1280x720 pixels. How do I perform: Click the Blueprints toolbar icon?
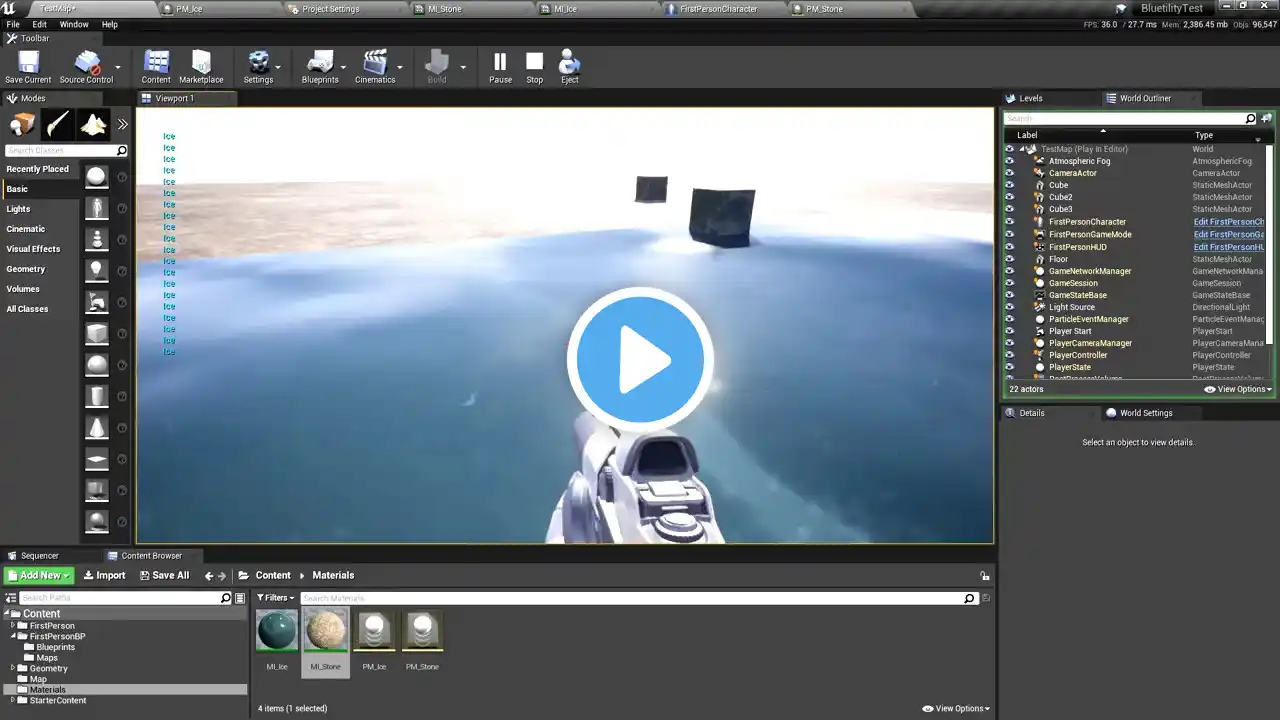click(320, 67)
